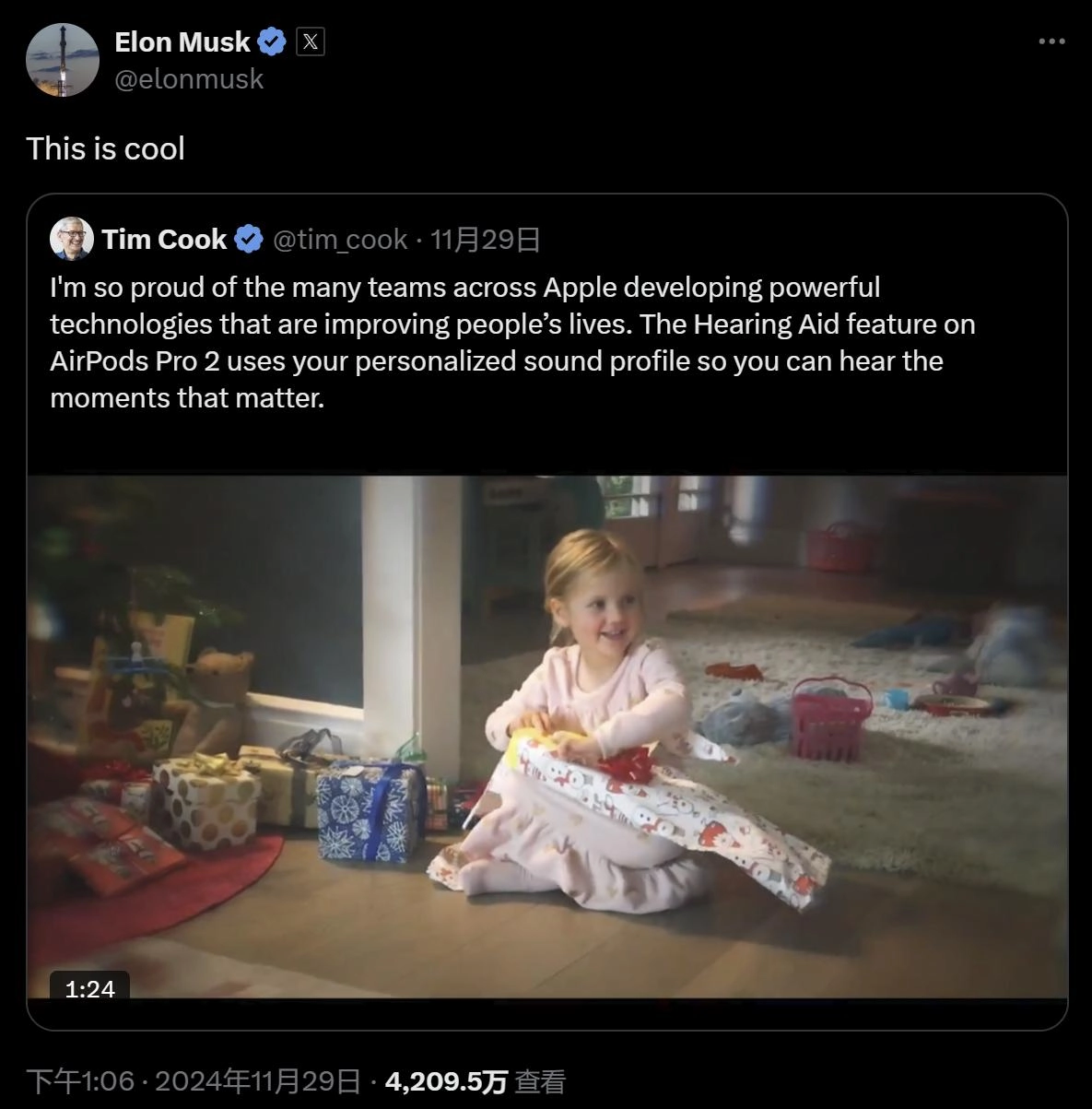Click the quoted tweet's 11月29日 date
Viewport: 1092px width, 1109px height.
[486, 240]
